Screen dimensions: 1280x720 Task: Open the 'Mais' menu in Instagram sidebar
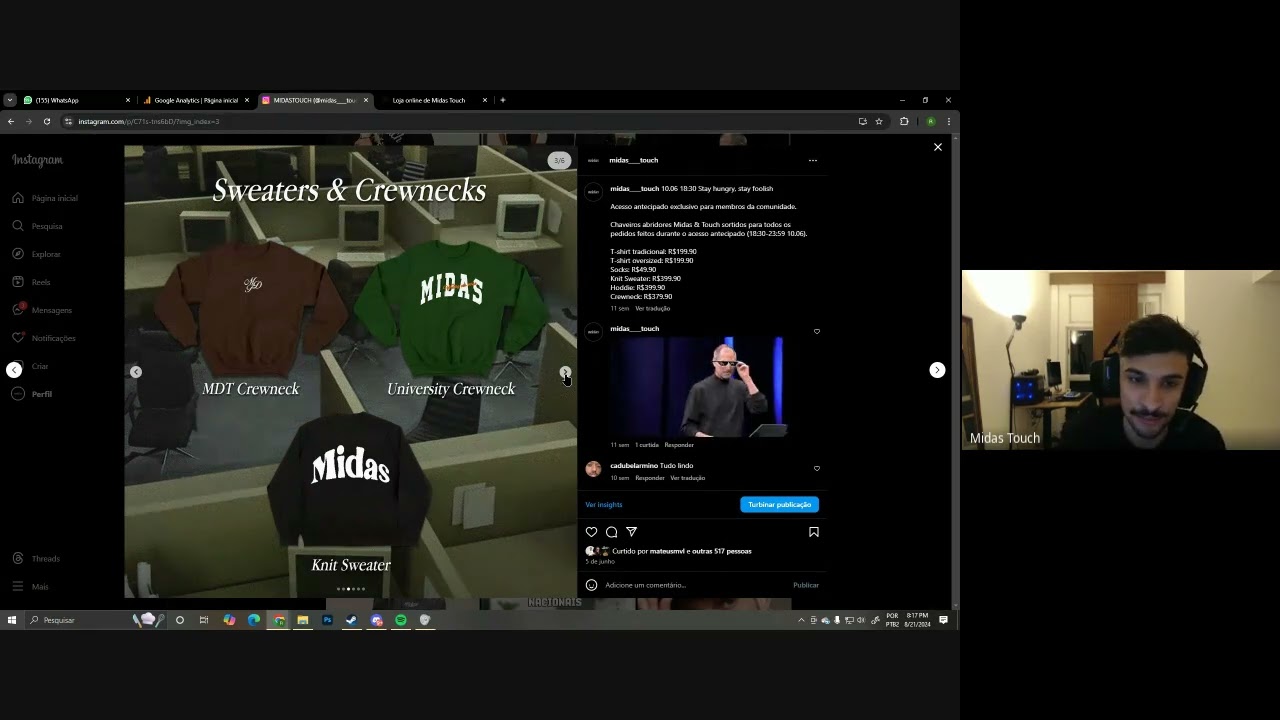click(30, 587)
